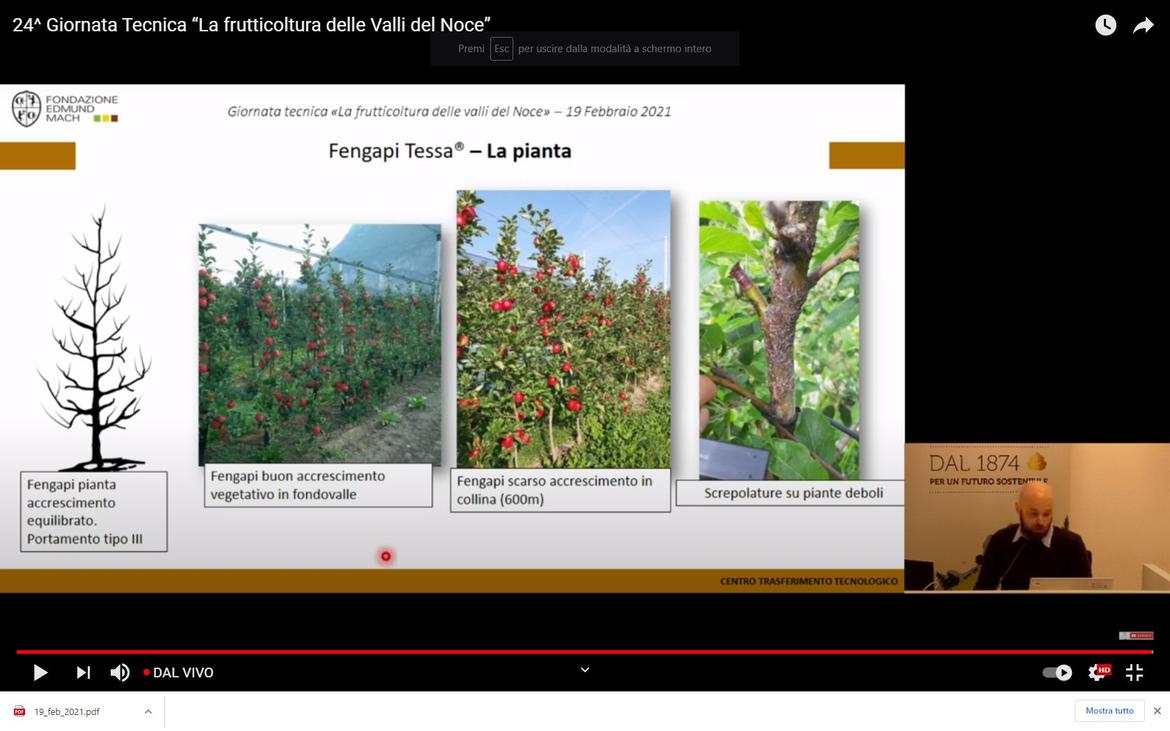This screenshot has height=731, width=1170.
Task: Share the video via arrow icon
Action: click(1143, 26)
